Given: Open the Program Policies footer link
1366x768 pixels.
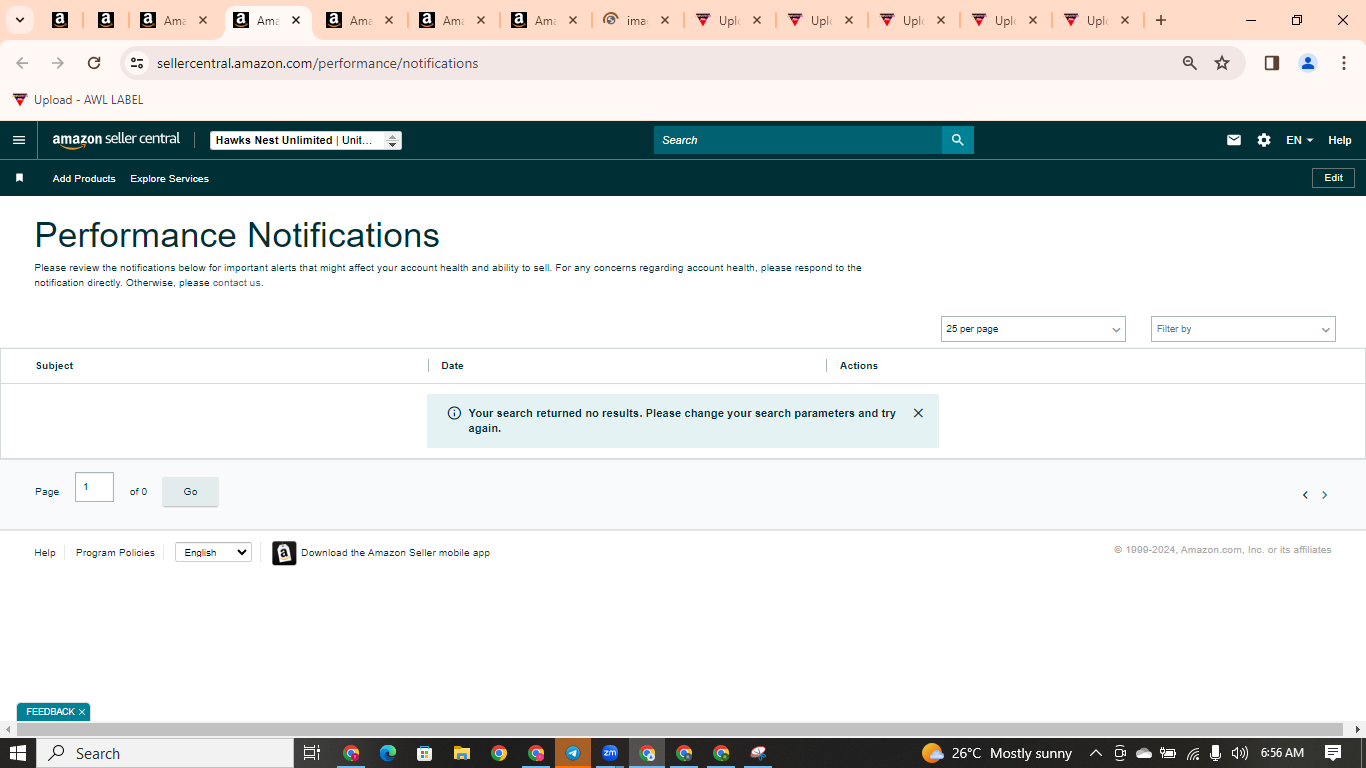Looking at the screenshot, I should tap(115, 553).
